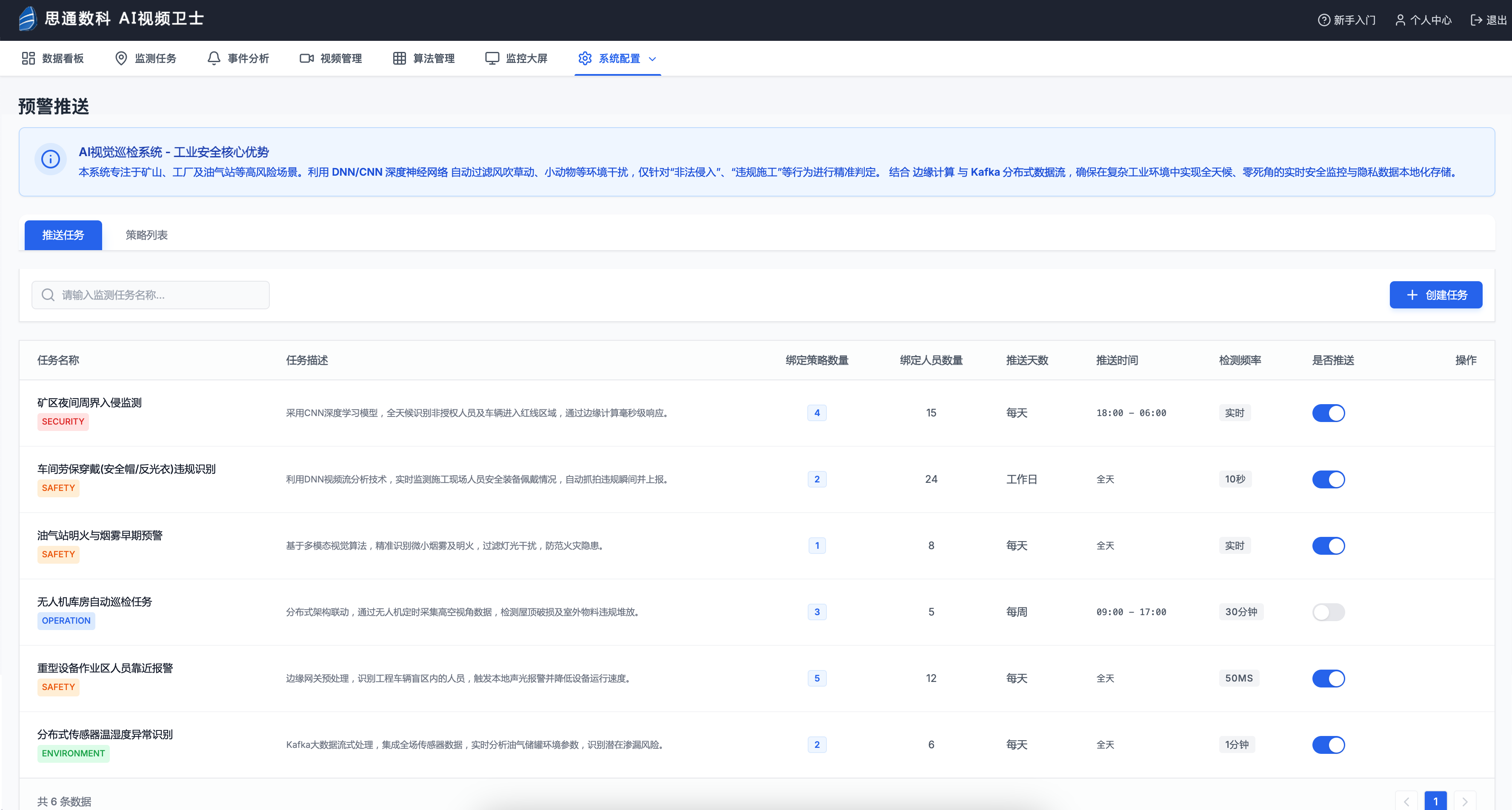The image size is (1512, 810).
Task: Switch to the 策略列表 tab
Action: [x=146, y=235]
